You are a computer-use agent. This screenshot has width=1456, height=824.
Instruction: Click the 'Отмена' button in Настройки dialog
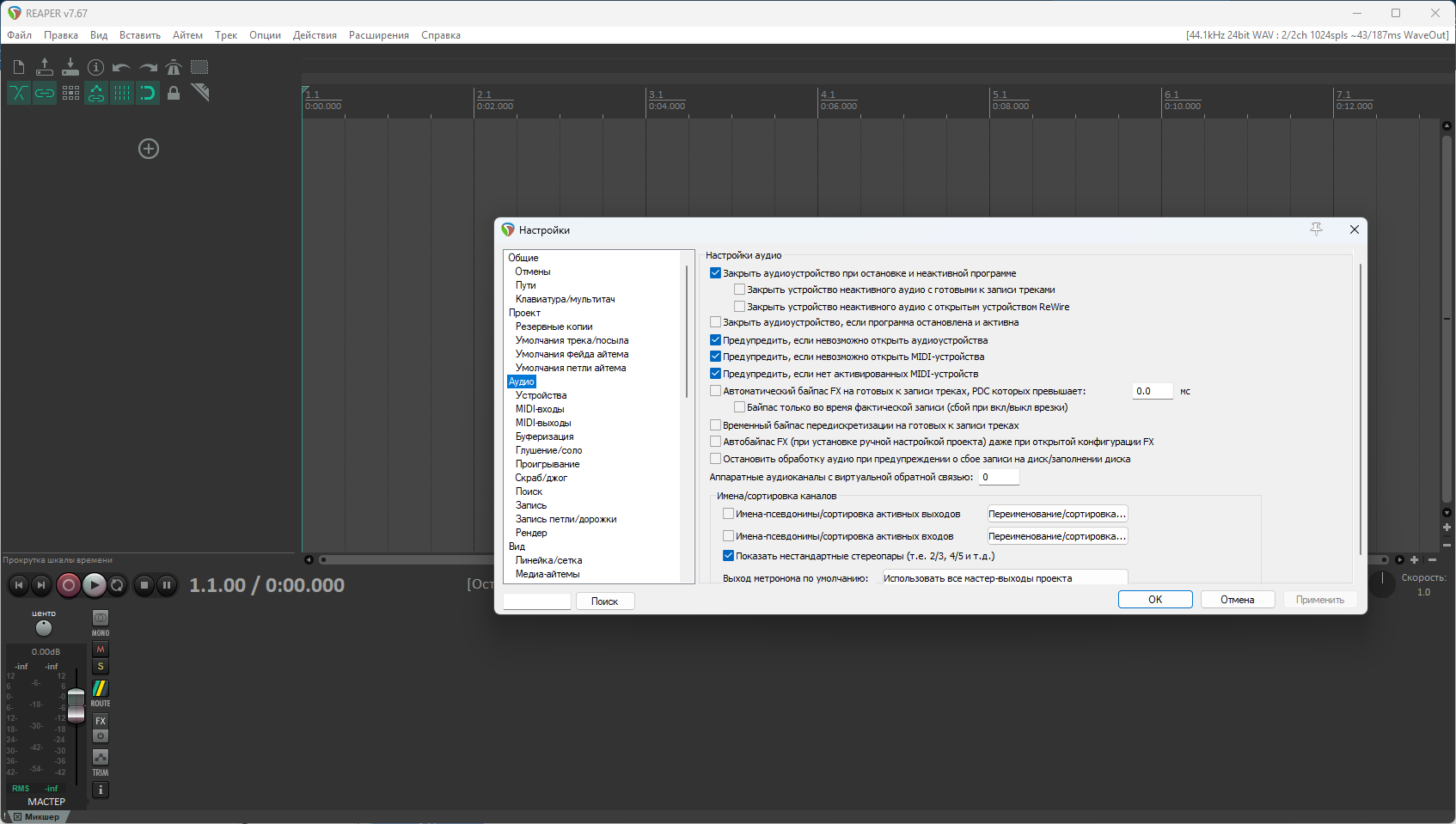[1237, 600]
